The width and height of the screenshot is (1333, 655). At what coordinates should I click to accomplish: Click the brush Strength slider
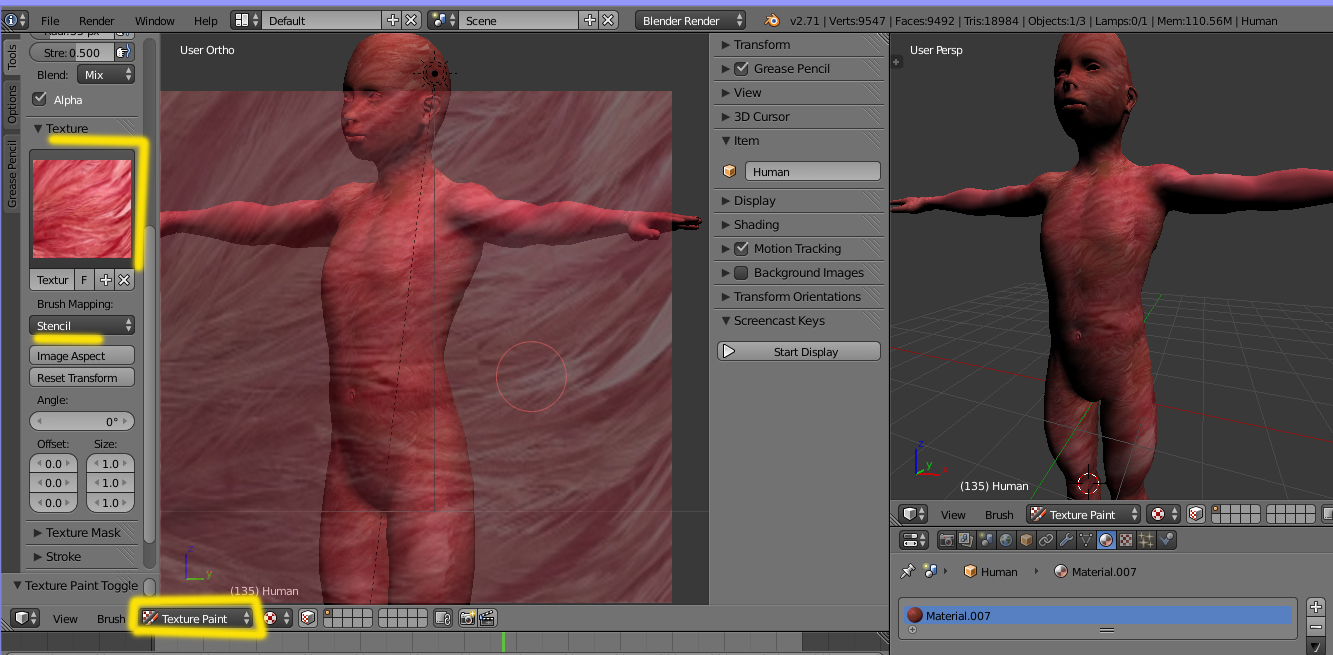(72, 52)
